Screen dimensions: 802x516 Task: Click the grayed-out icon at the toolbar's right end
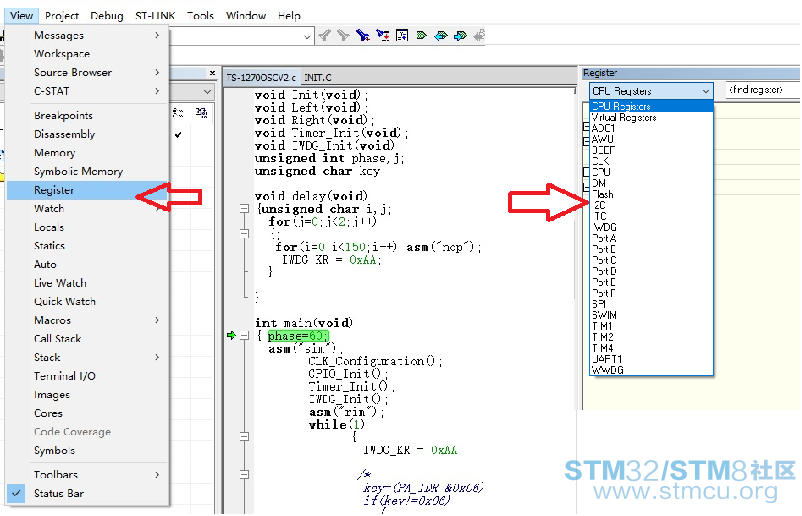(x=479, y=35)
